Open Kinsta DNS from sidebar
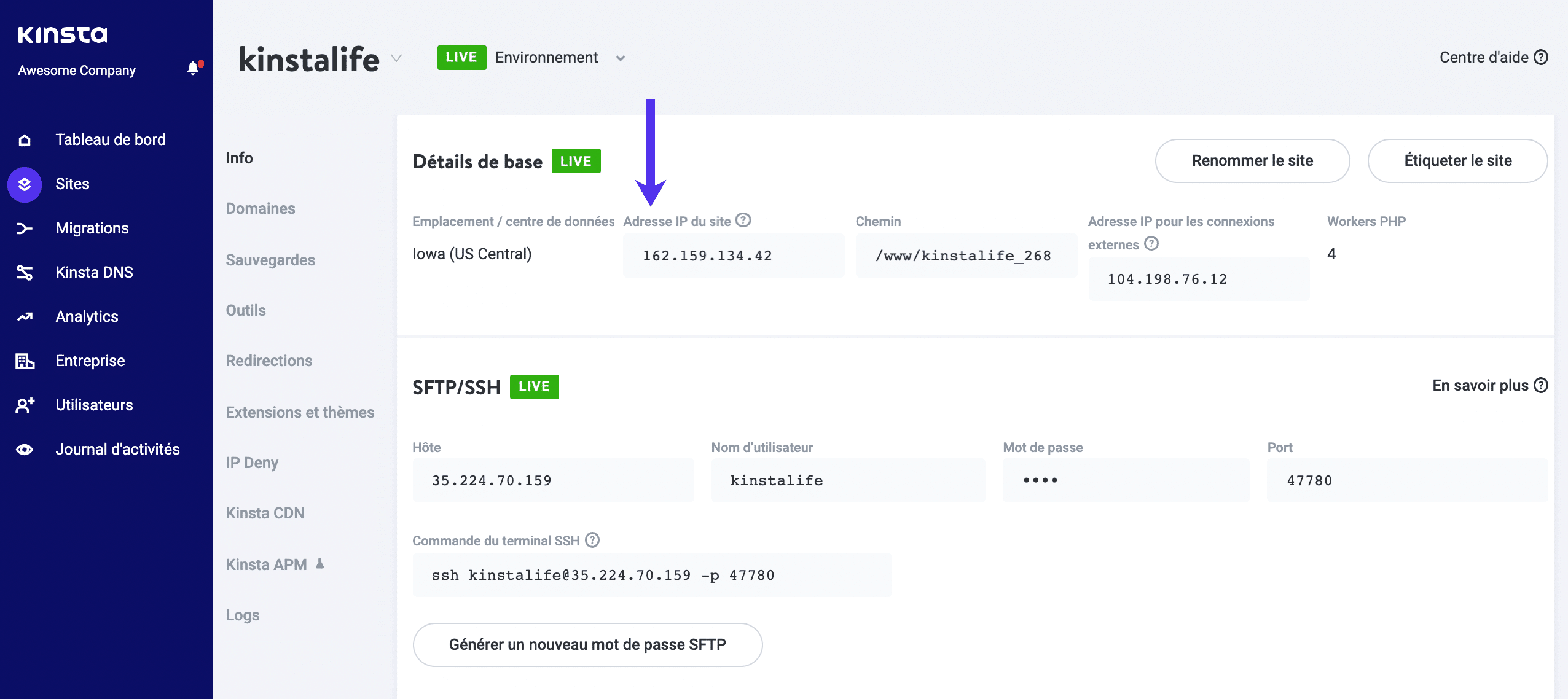The image size is (1568, 699). pyautogui.click(x=93, y=271)
